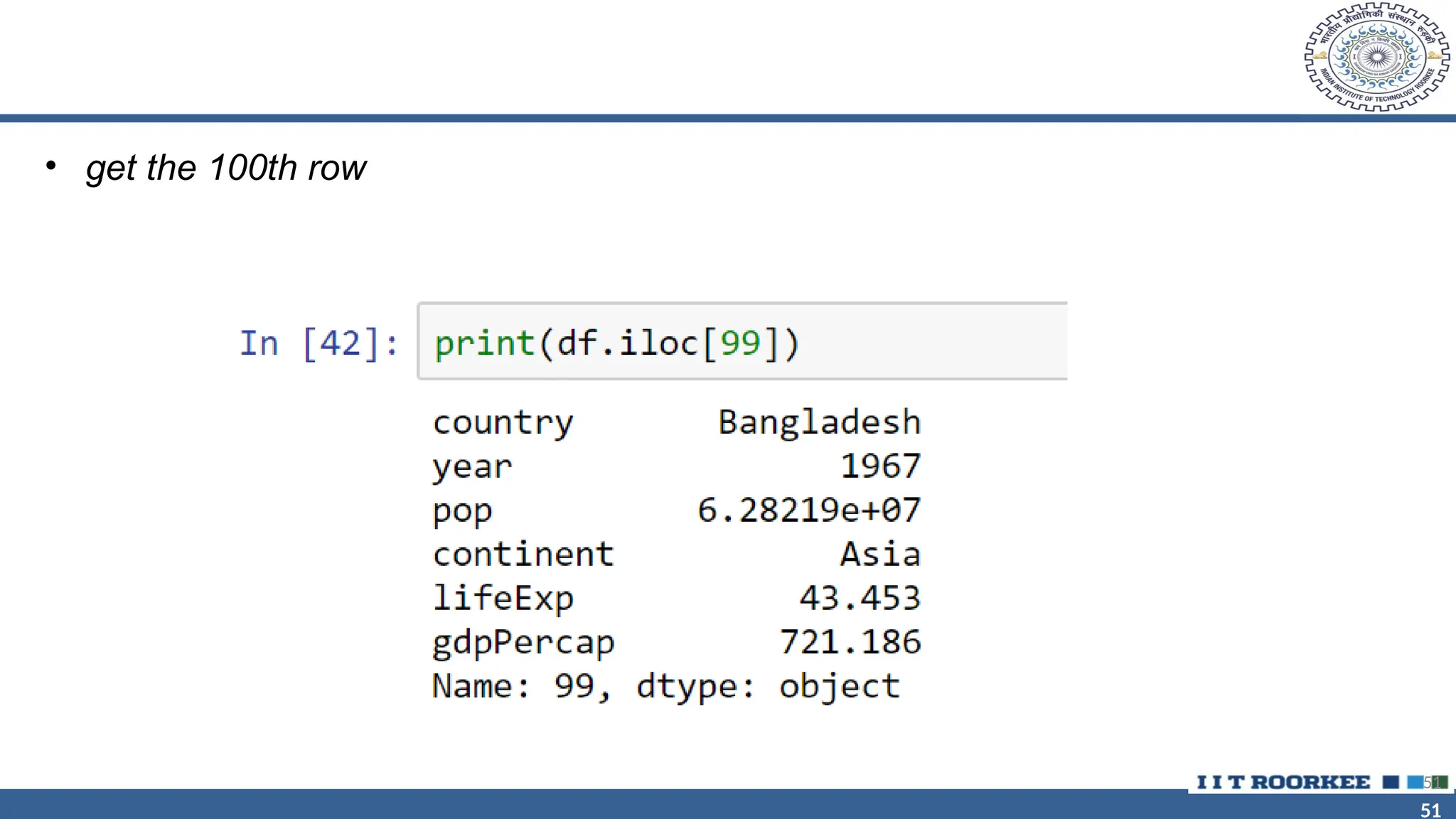Click the green print keyword in code
Viewport: 1456px width, 819px height.
click(x=484, y=344)
